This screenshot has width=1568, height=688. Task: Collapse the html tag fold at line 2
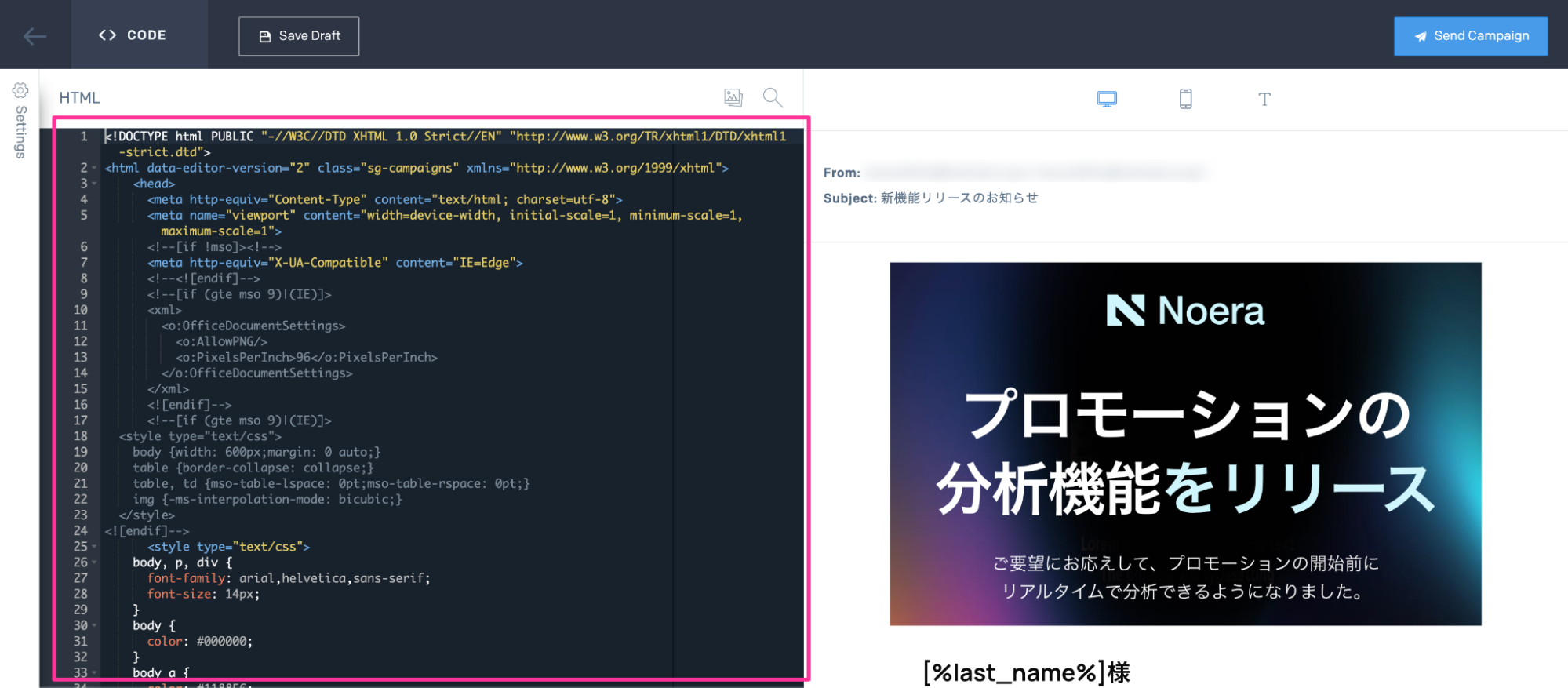94,168
